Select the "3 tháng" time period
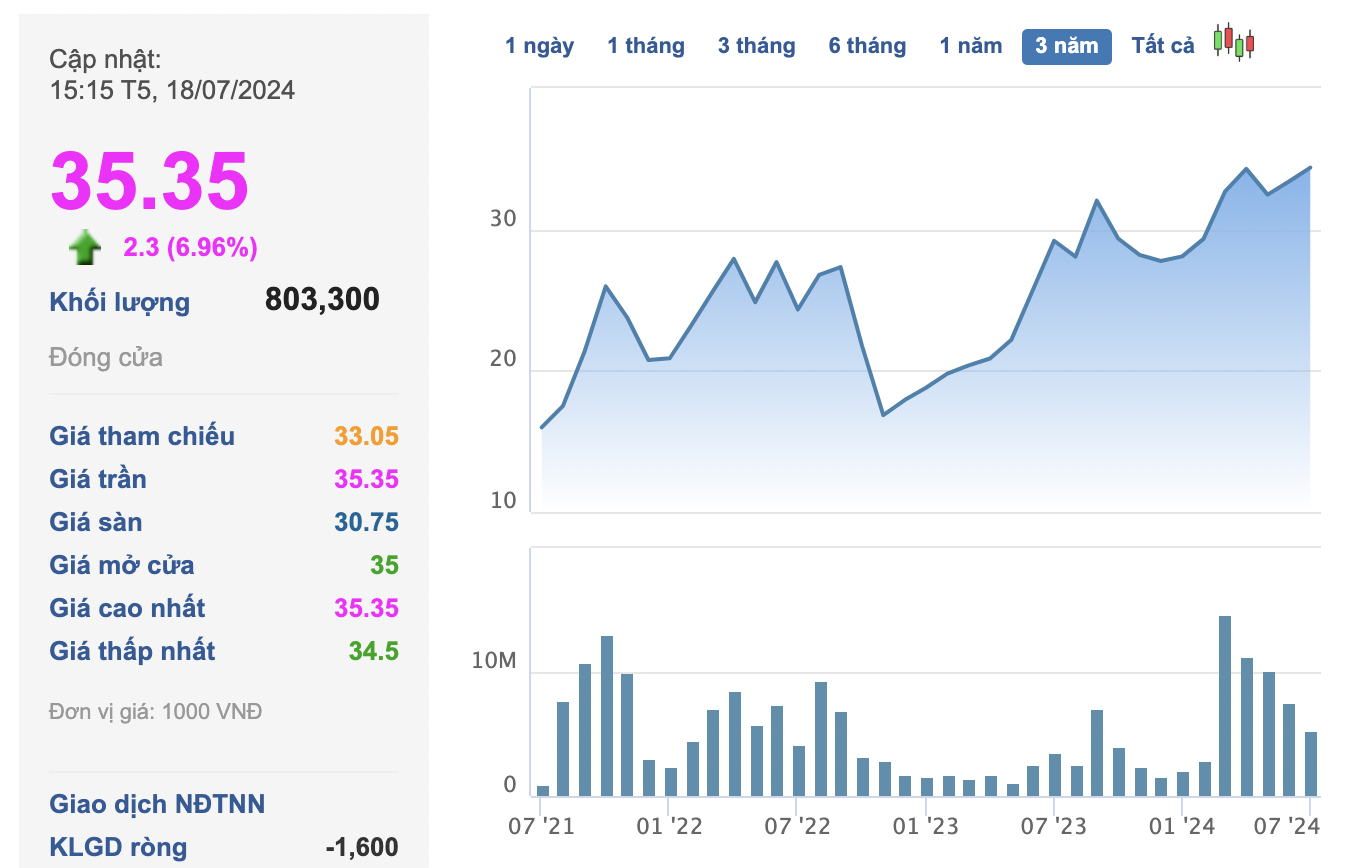 click(x=756, y=45)
